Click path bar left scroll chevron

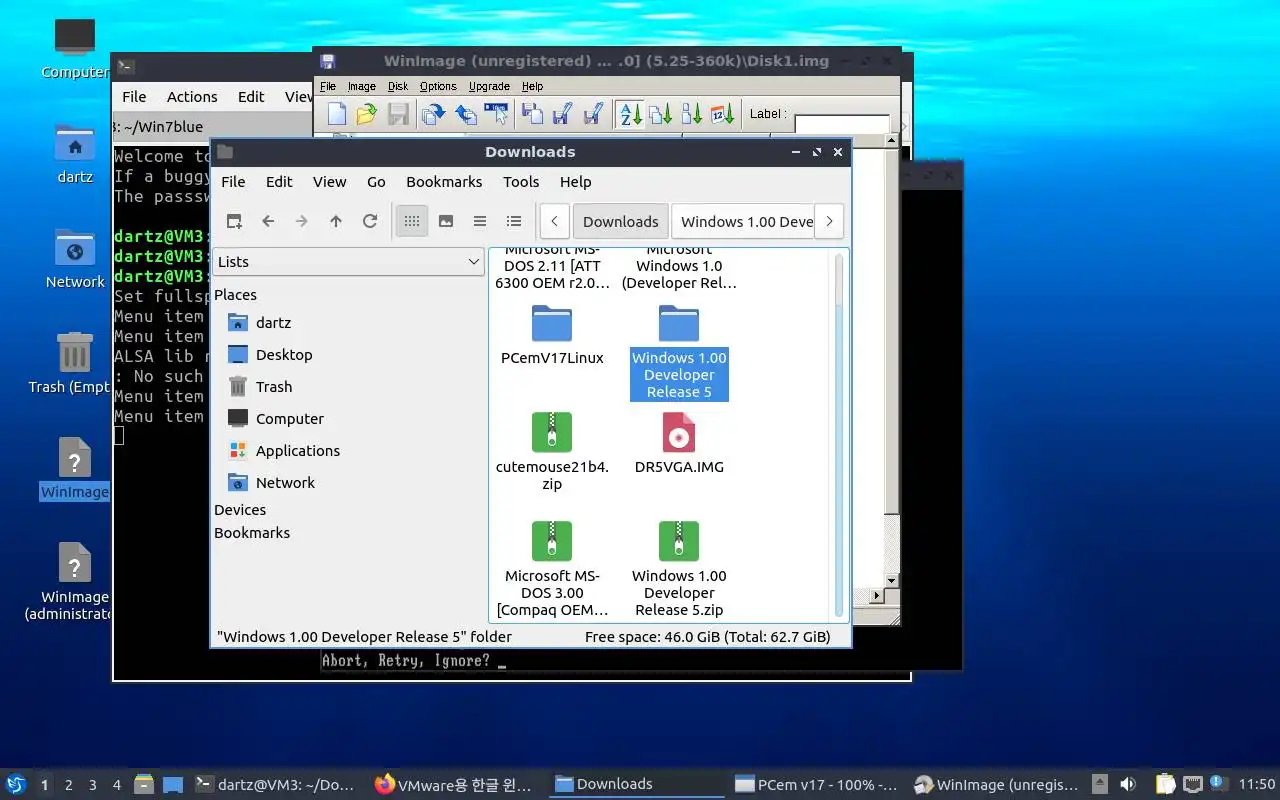(x=554, y=221)
